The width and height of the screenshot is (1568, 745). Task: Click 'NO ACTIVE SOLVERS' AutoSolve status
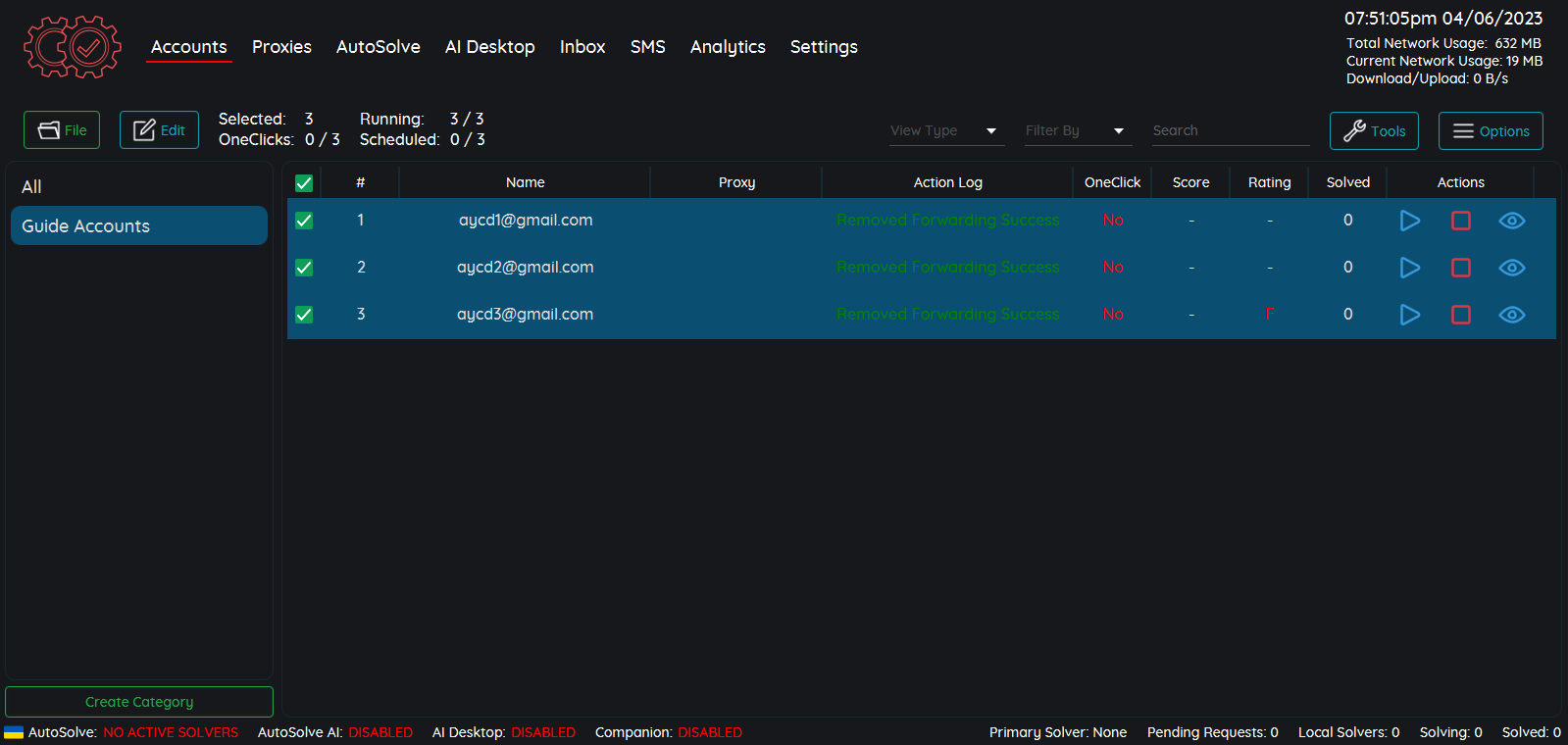171,732
